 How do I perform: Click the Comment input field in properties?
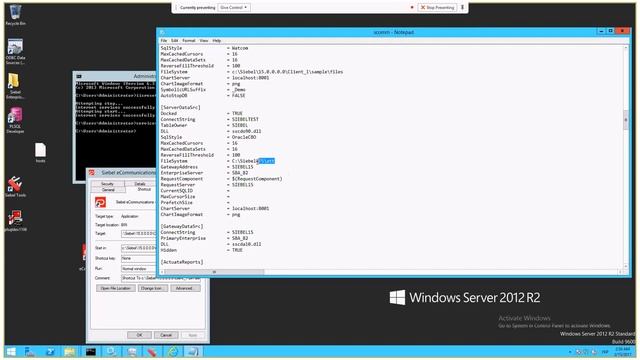point(160,278)
